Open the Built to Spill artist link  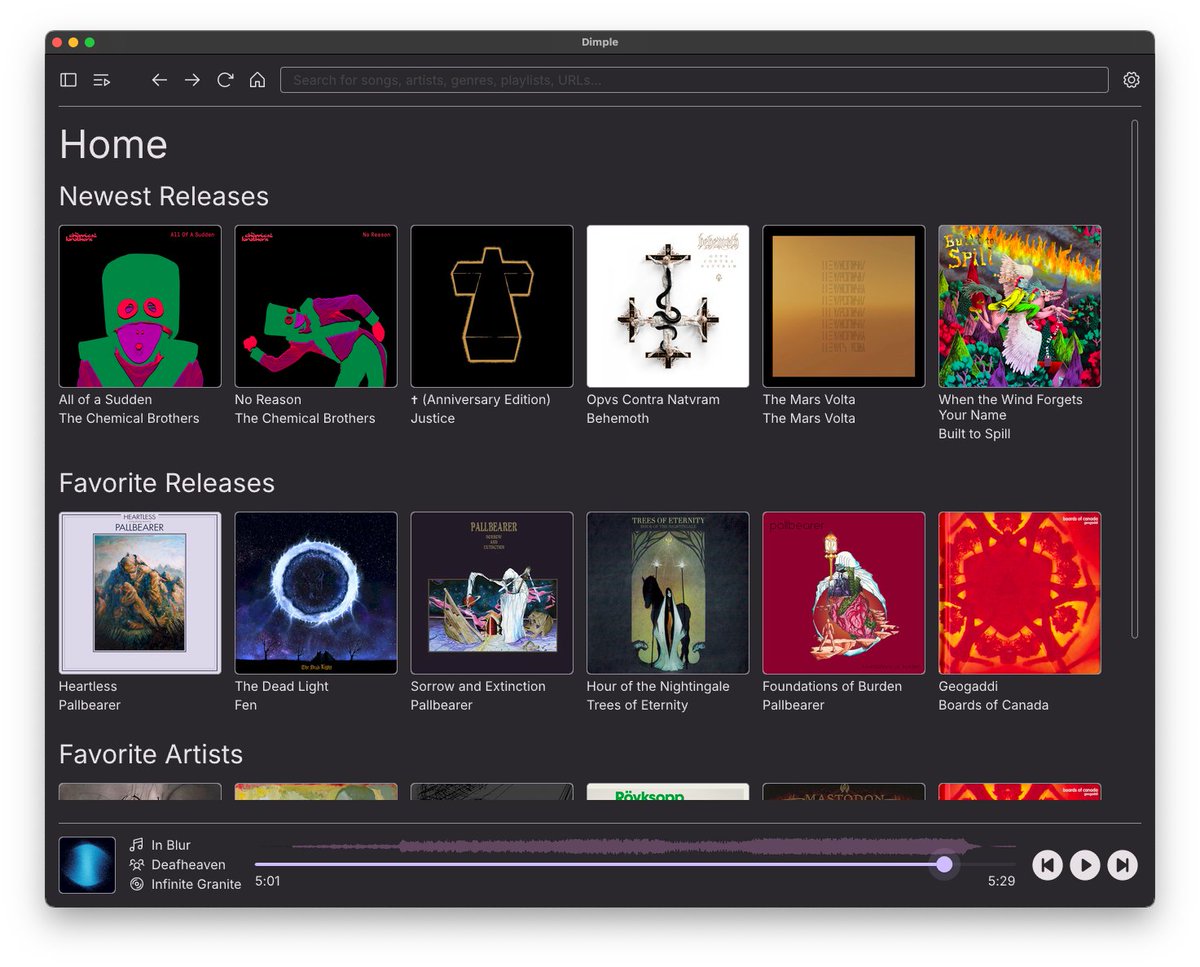(974, 434)
